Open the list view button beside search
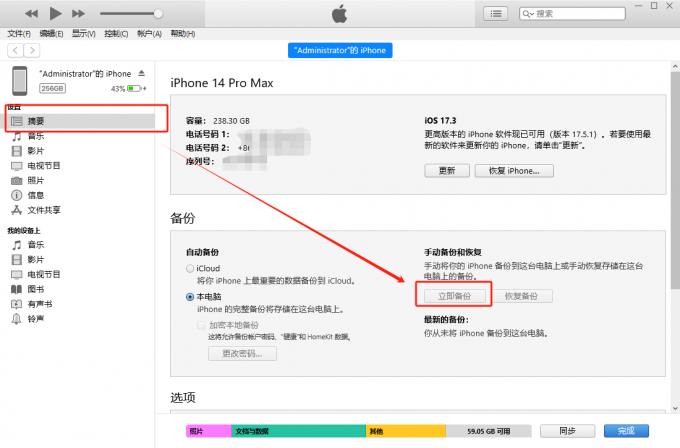This screenshot has height=448, width=680. coord(496,14)
